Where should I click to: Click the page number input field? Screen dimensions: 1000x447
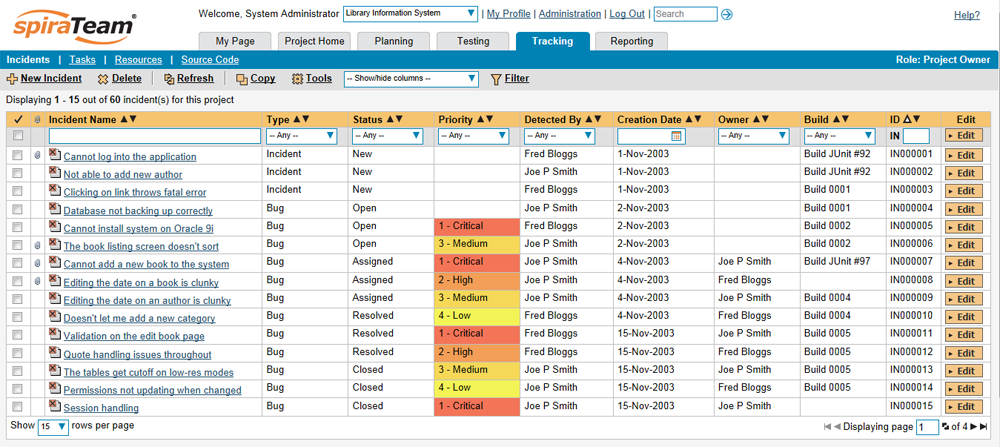pyautogui.click(x=927, y=427)
